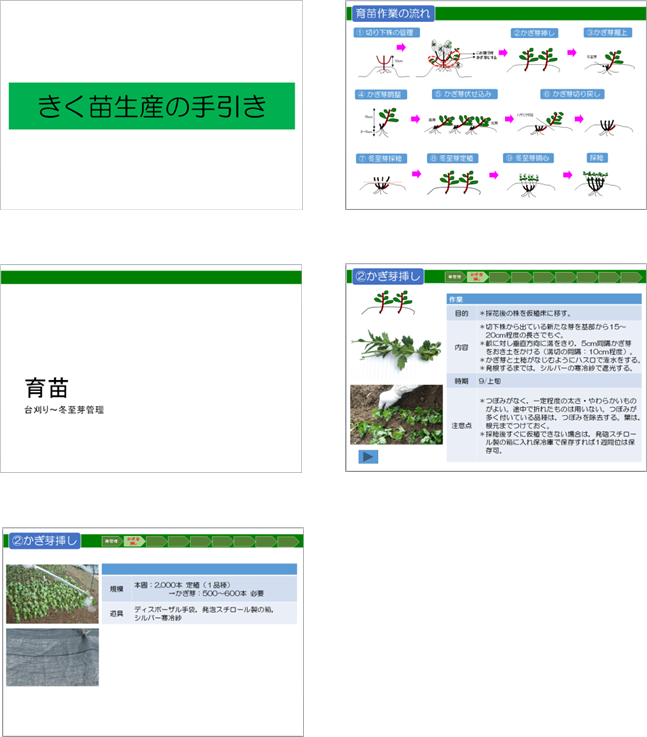This screenshot has height=737, width=647.
Task: Click the highlighted かぎ芽挿し progress chevron on 作業 slide
Action: 477,277
